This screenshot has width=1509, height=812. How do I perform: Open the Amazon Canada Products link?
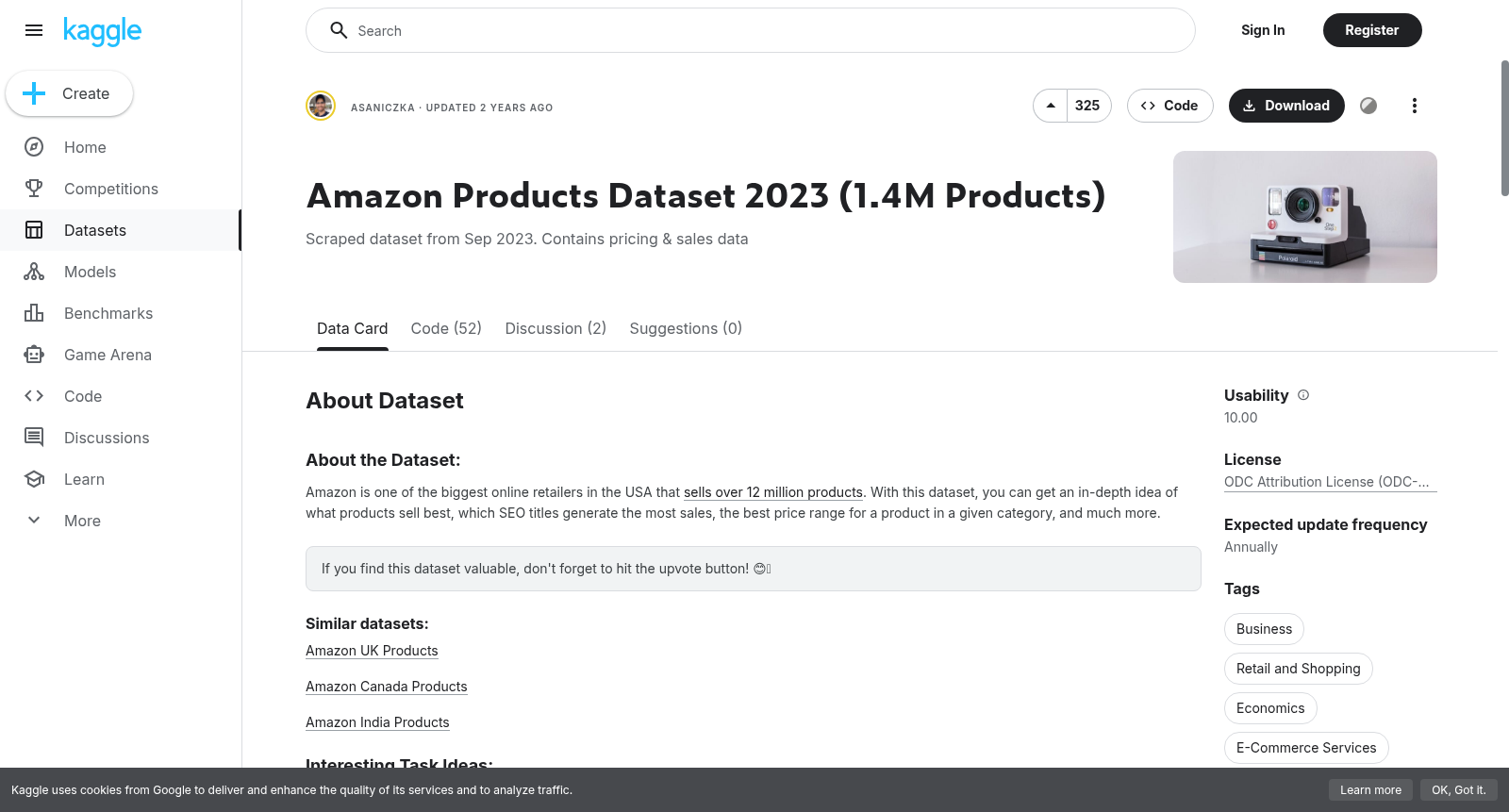387,687
